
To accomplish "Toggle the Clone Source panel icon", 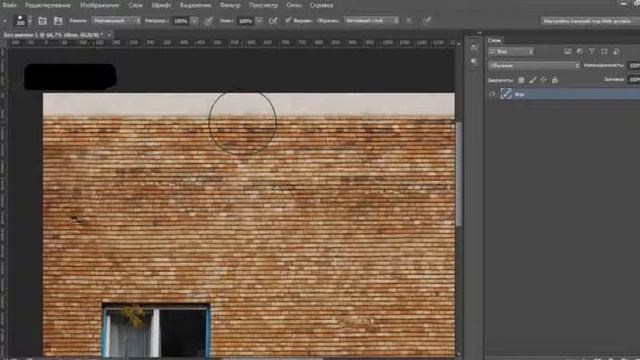I will coord(58,21).
